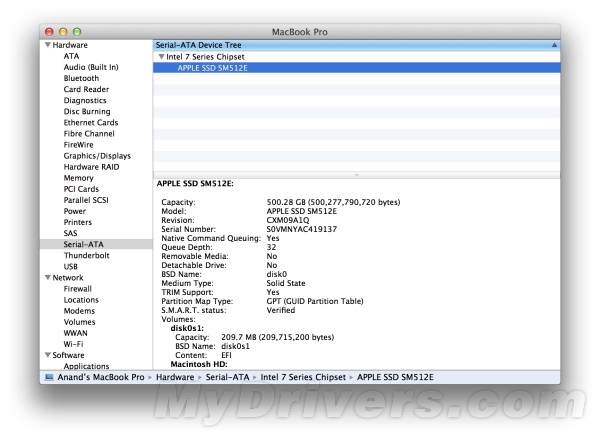Select Applications under Software
The width and height of the screenshot is (600, 439).
click(87, 366)
